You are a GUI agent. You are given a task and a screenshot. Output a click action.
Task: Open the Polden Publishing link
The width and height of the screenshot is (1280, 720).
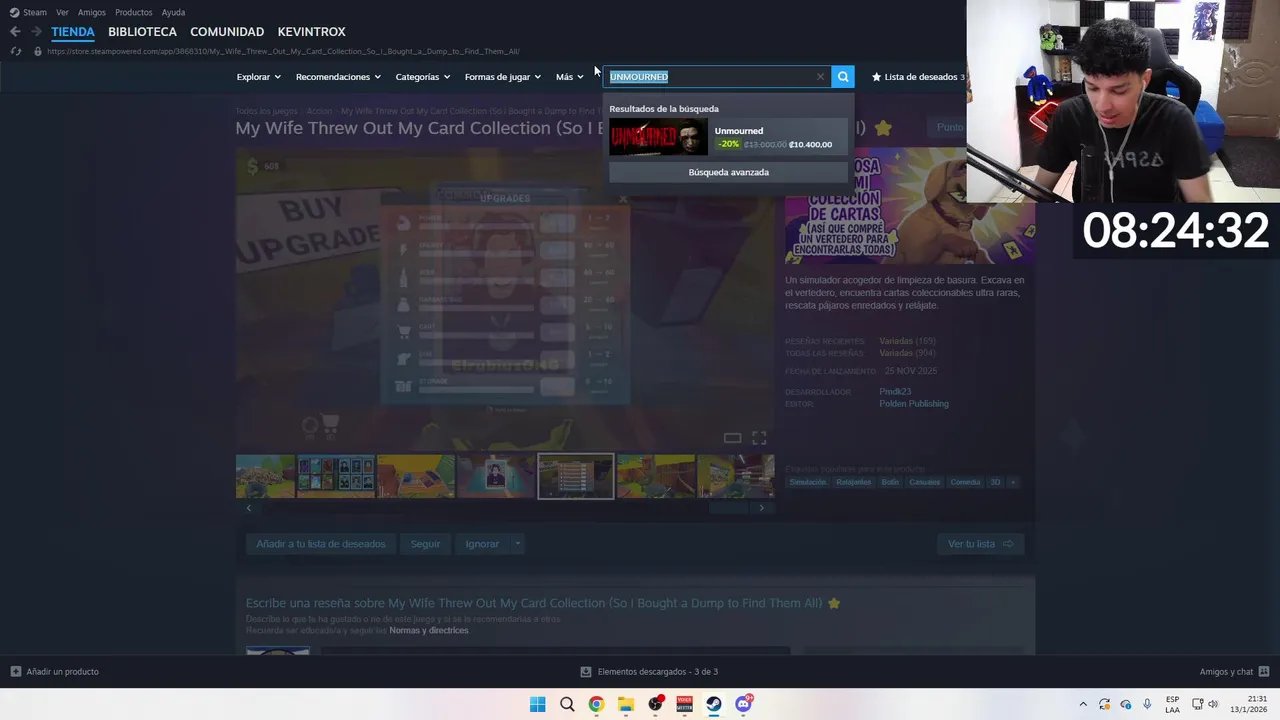[x=914, y=404]
